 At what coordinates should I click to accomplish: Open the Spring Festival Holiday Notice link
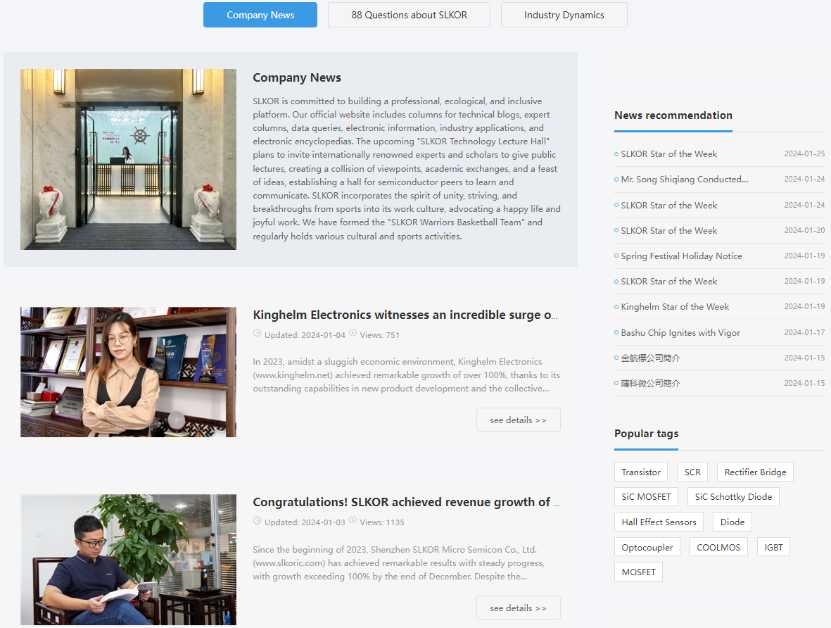(x=681, y=256)
